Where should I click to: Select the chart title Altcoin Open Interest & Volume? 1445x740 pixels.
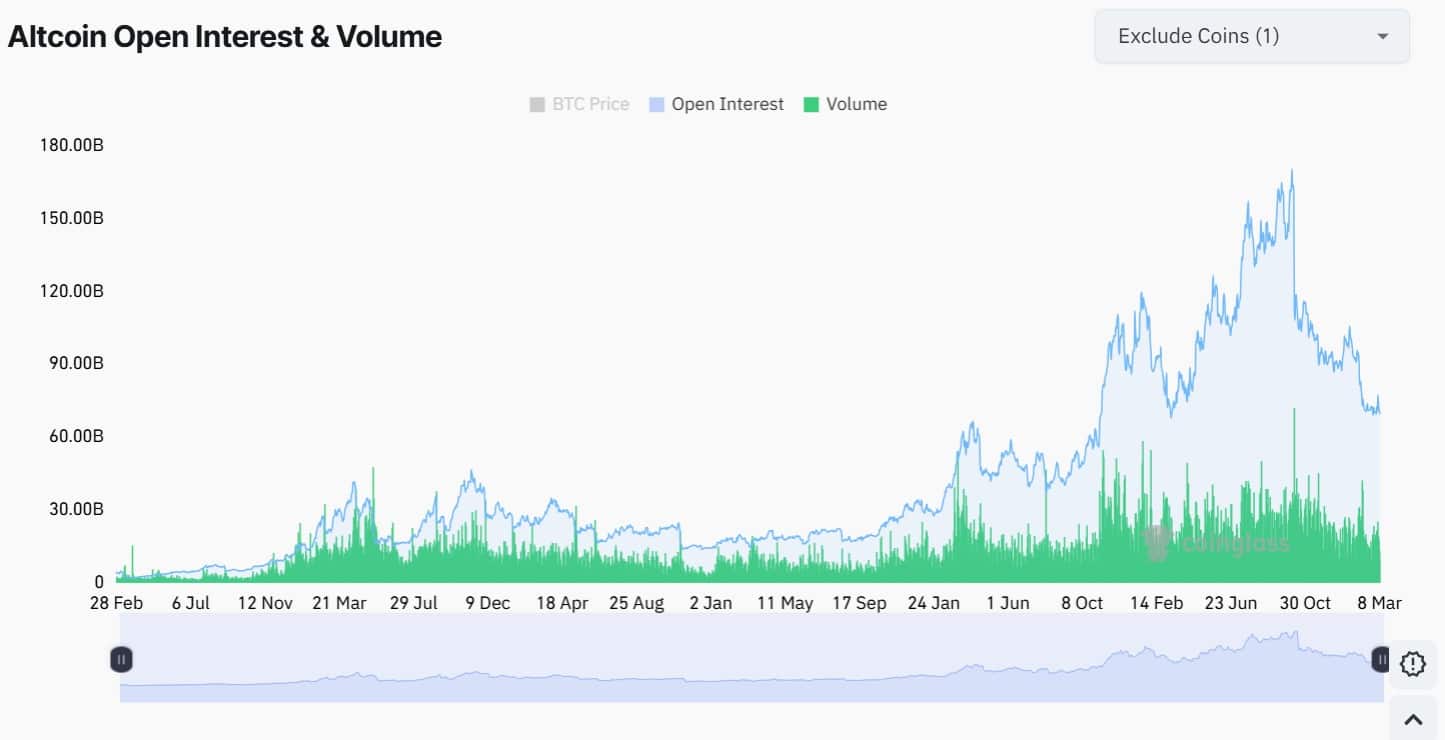224,36
